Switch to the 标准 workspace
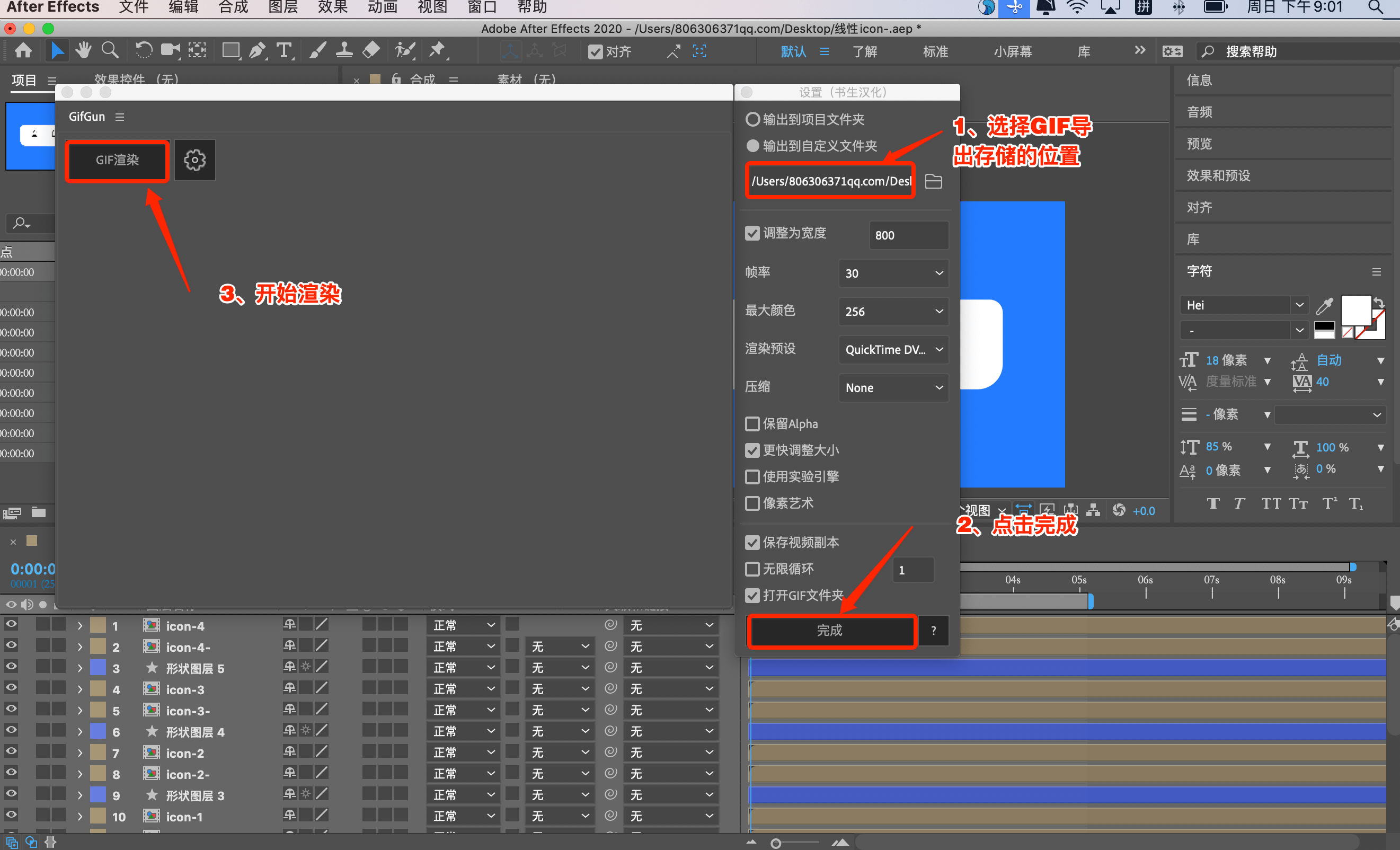The height and width of the screenshot is (850, 1400). tap(935, 52)
